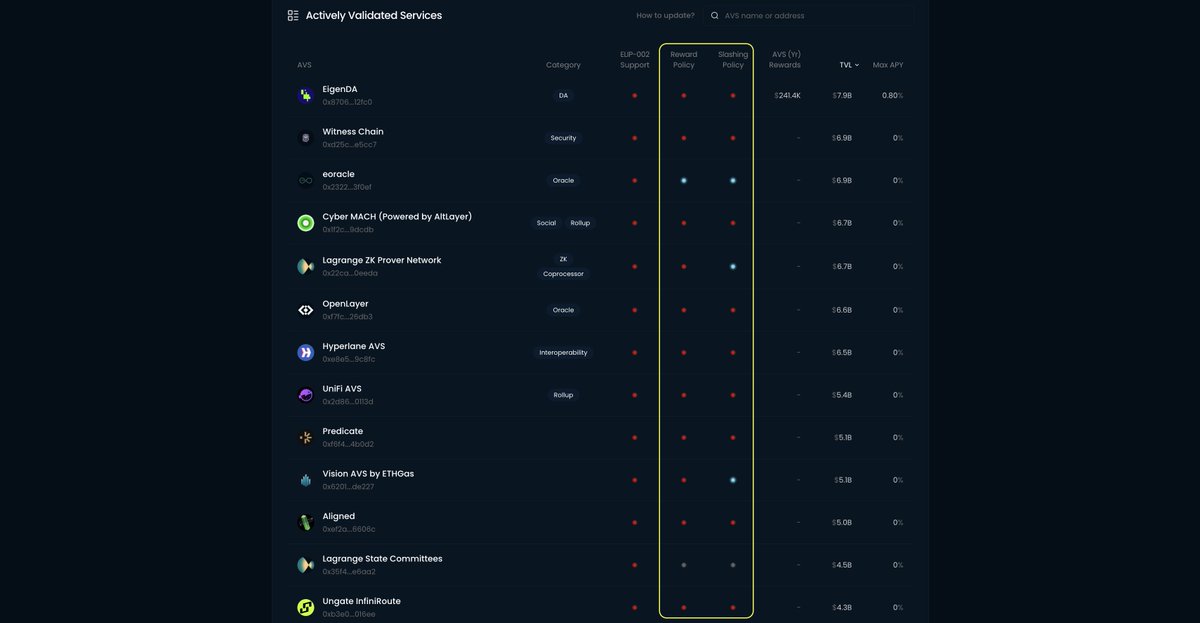Click the Predicate logo icon
Image resolution: width=1200 pixels, height=623 pixels.
(x=306, y=437)
